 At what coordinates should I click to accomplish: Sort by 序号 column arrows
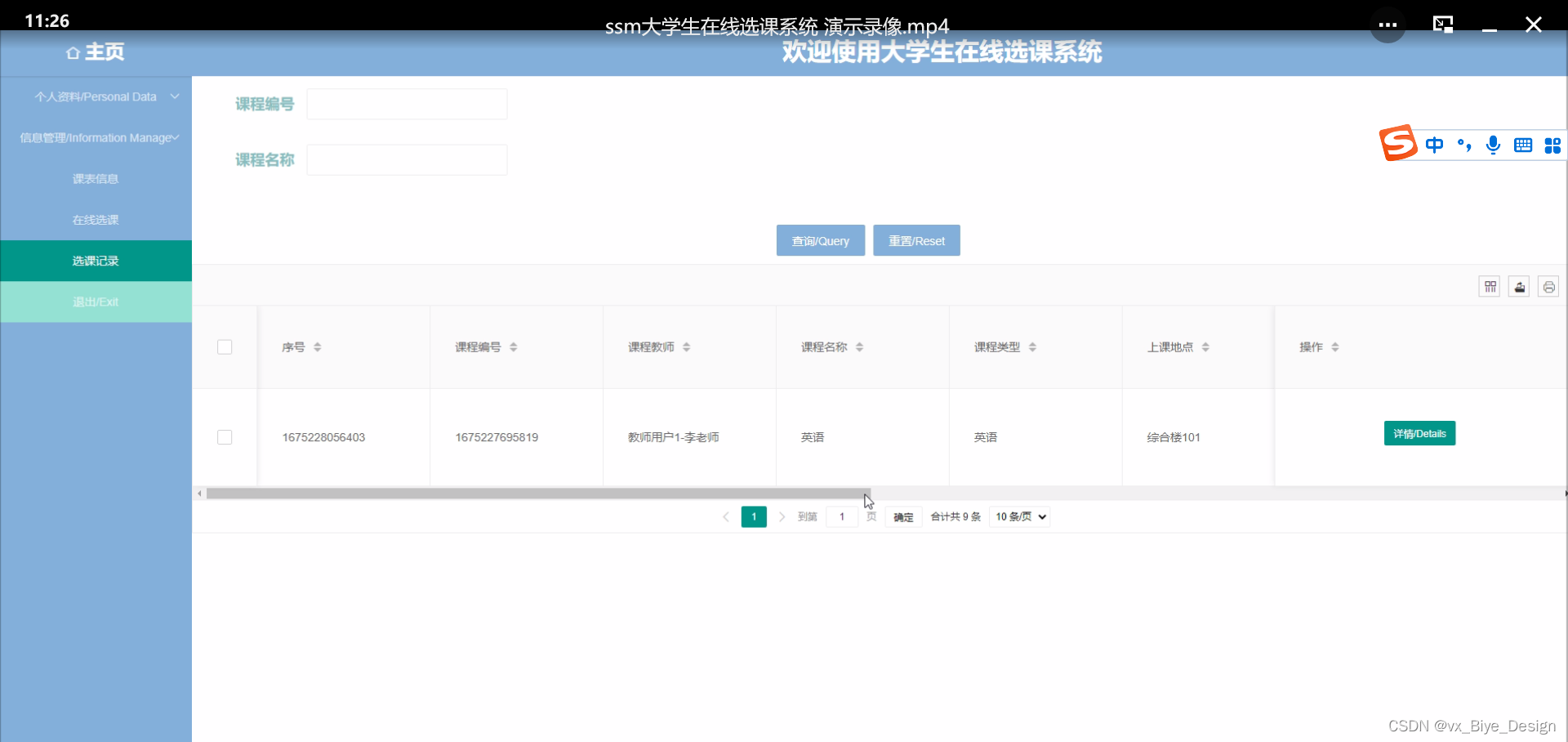pos(318,347)
